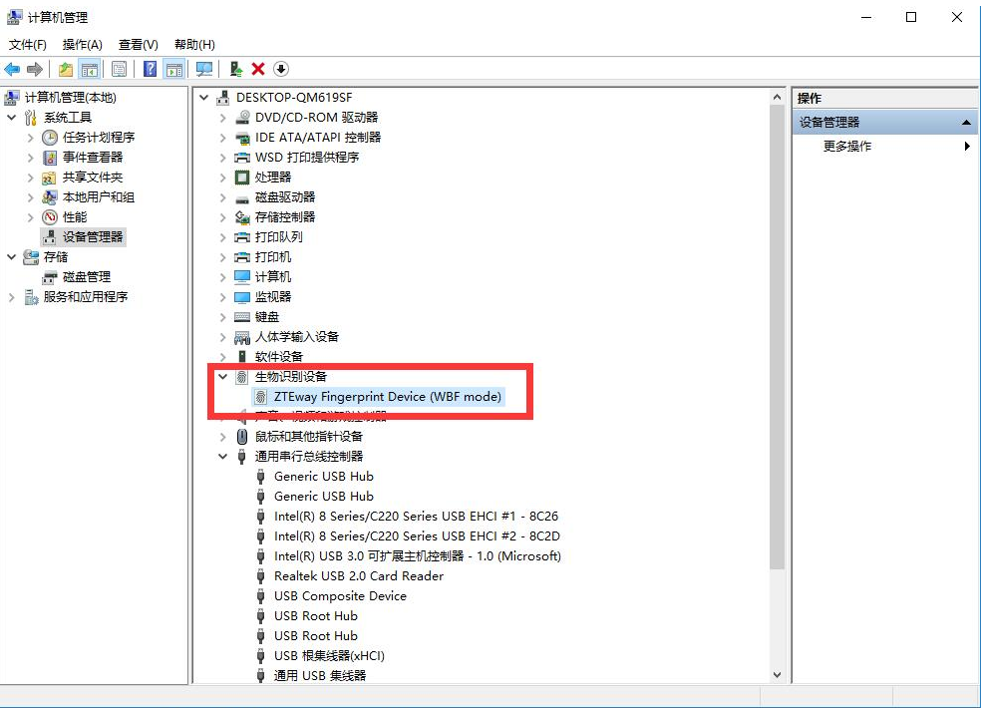Toggle the Show/Hide Action Pane button
The image size is (981, 708).
[174, 69]
